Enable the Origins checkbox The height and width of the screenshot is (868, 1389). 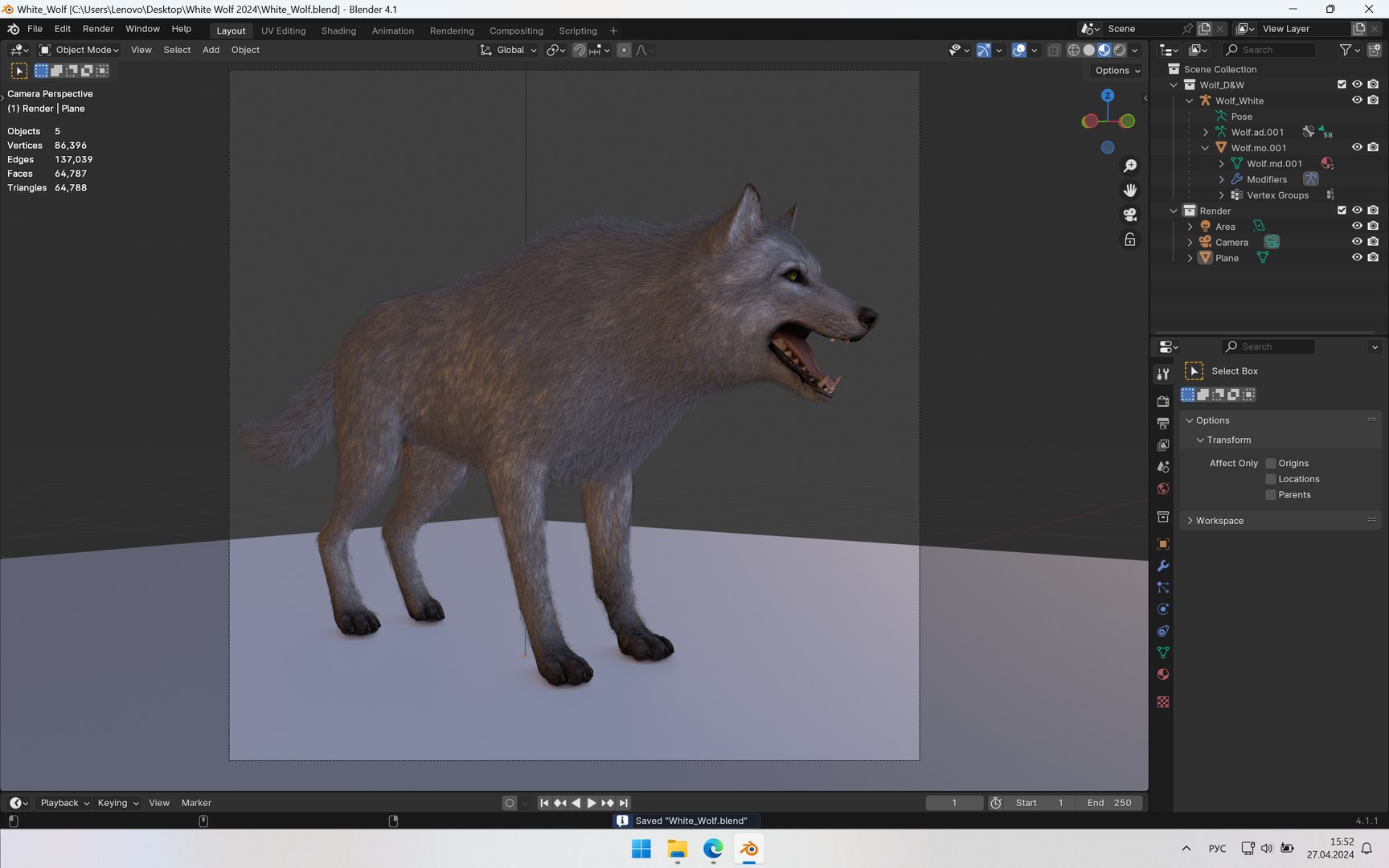[1271, 464]
